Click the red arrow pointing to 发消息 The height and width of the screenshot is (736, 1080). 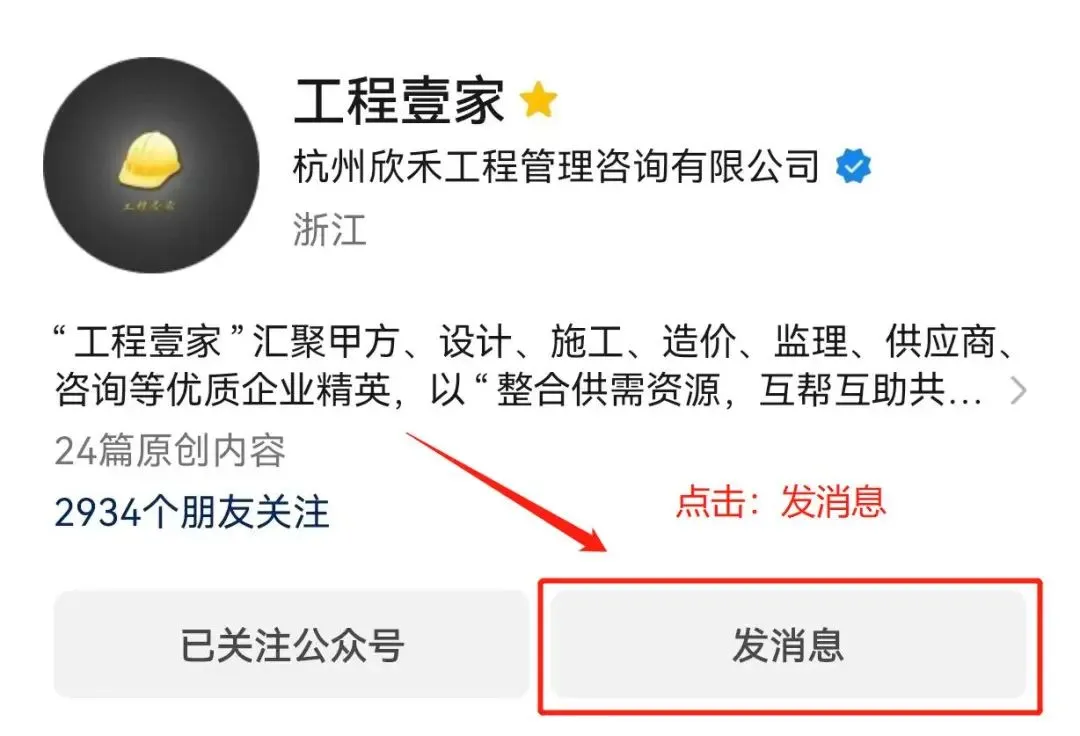506,492
